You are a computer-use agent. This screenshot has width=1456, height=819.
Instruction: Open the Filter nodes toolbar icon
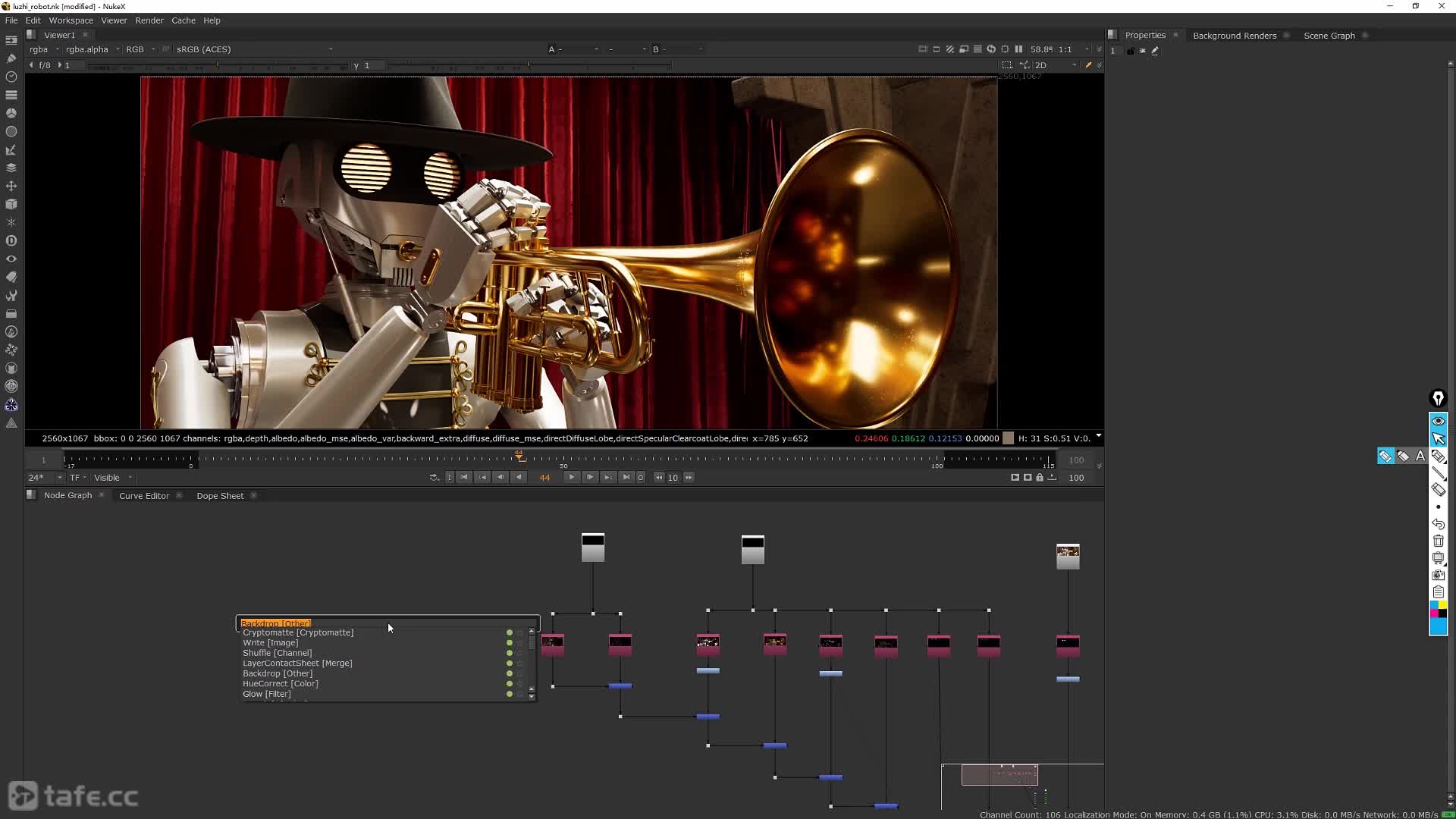click(x=11, y=131)
